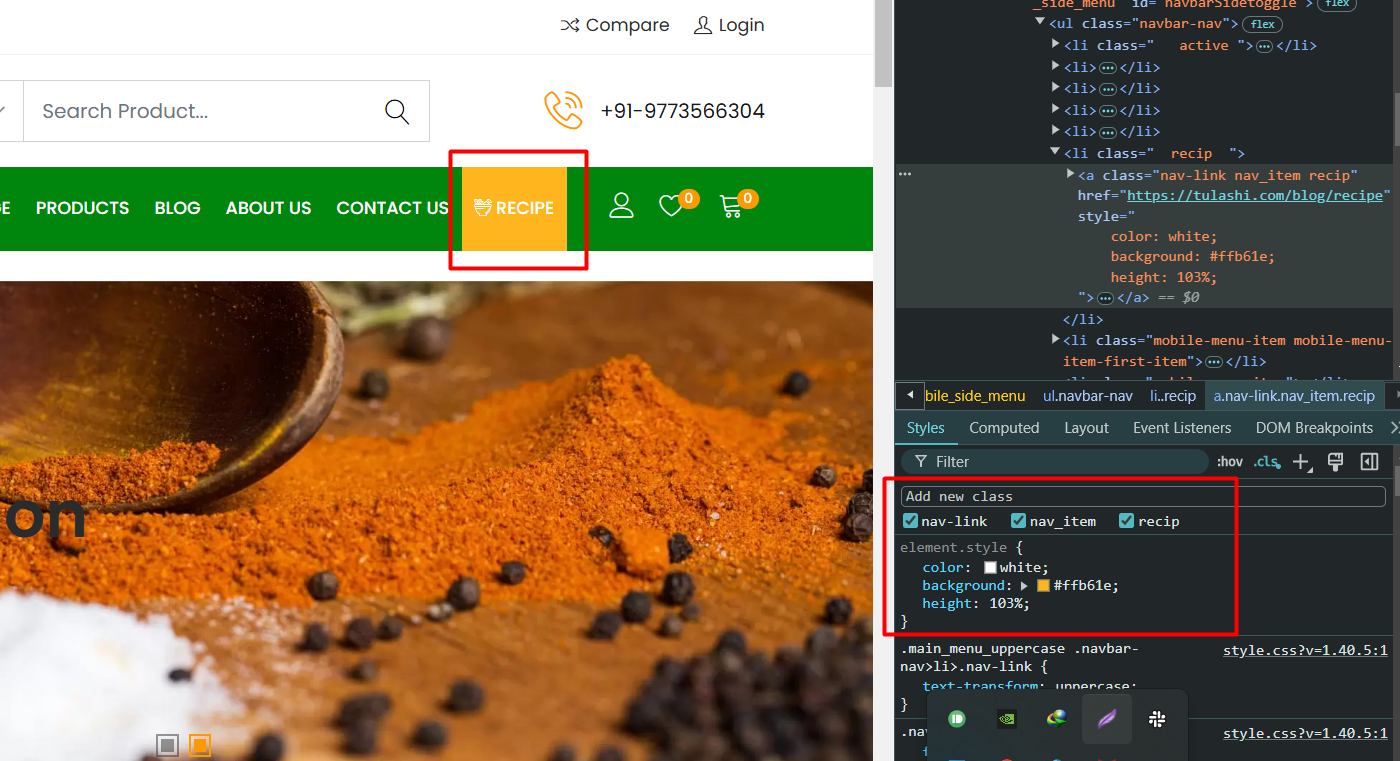This screenshot has width=1400, height=761.
Task: Uncheck the recip class checkbox
Action: pyautogui.click(x=1126, y=521)
